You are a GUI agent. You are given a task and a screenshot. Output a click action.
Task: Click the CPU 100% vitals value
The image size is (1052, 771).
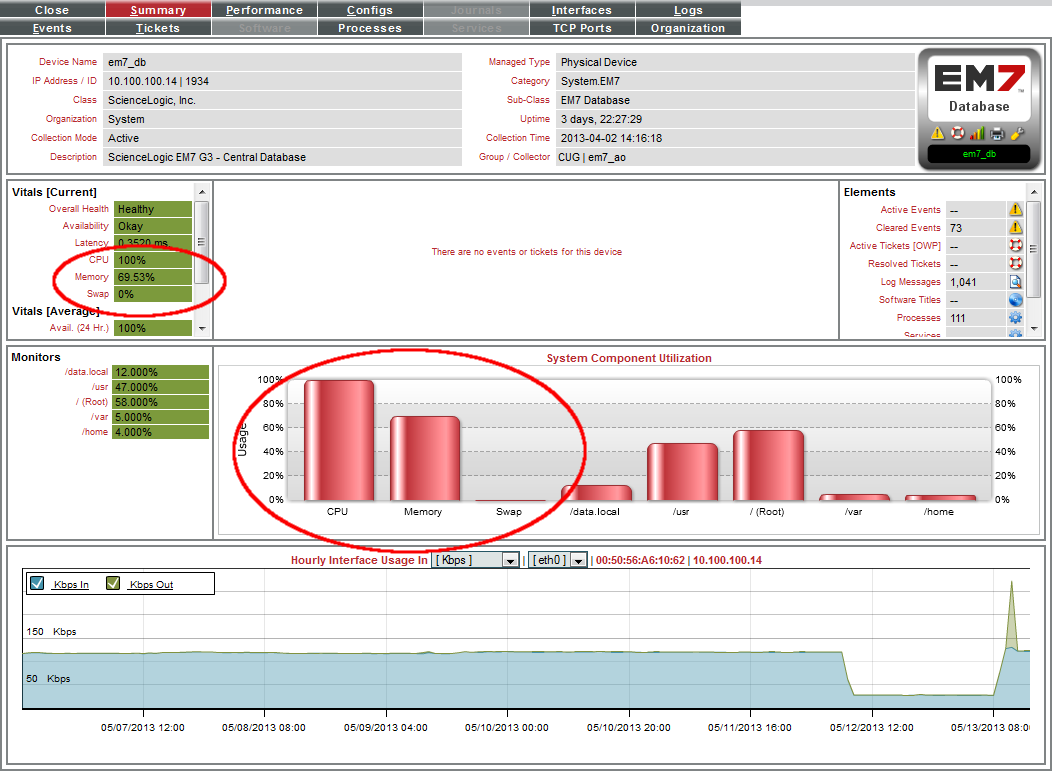click(x=153, y=260)
